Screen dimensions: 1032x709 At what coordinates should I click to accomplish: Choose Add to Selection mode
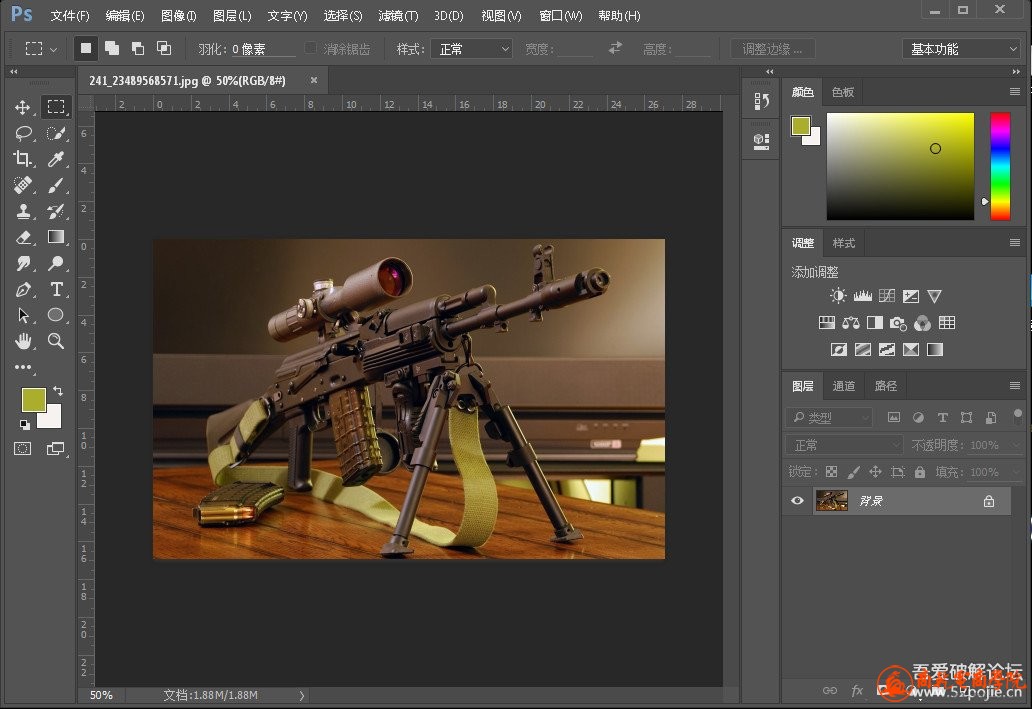[112, 48]
